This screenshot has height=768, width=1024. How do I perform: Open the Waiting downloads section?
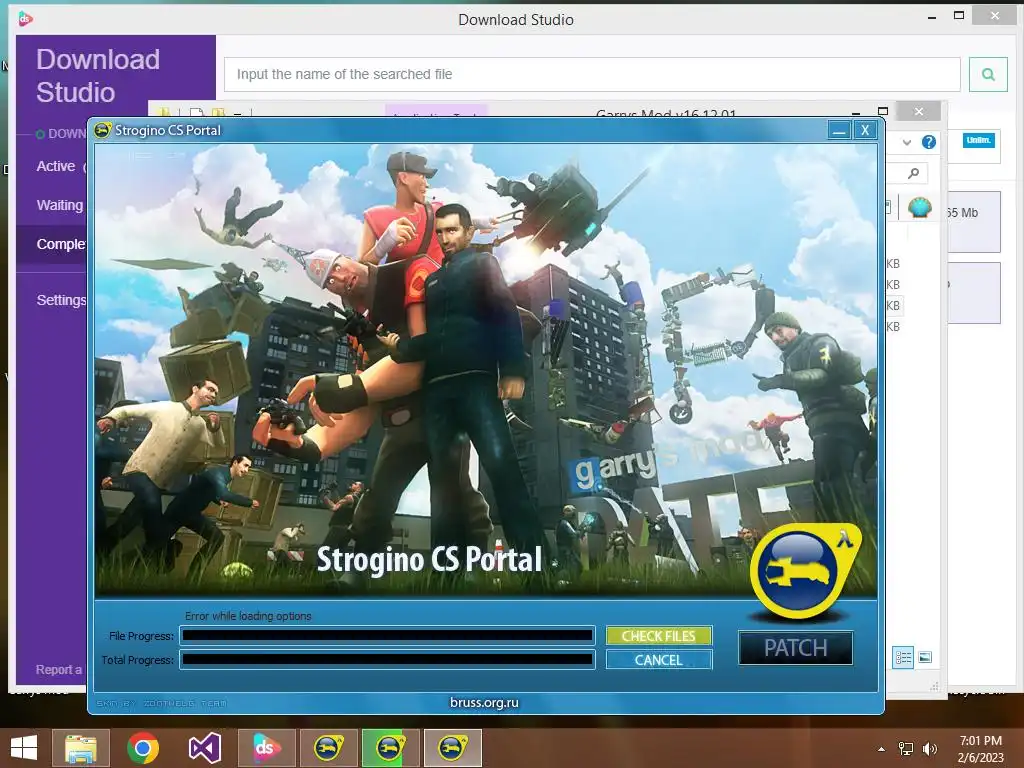(x=59, y=205)
